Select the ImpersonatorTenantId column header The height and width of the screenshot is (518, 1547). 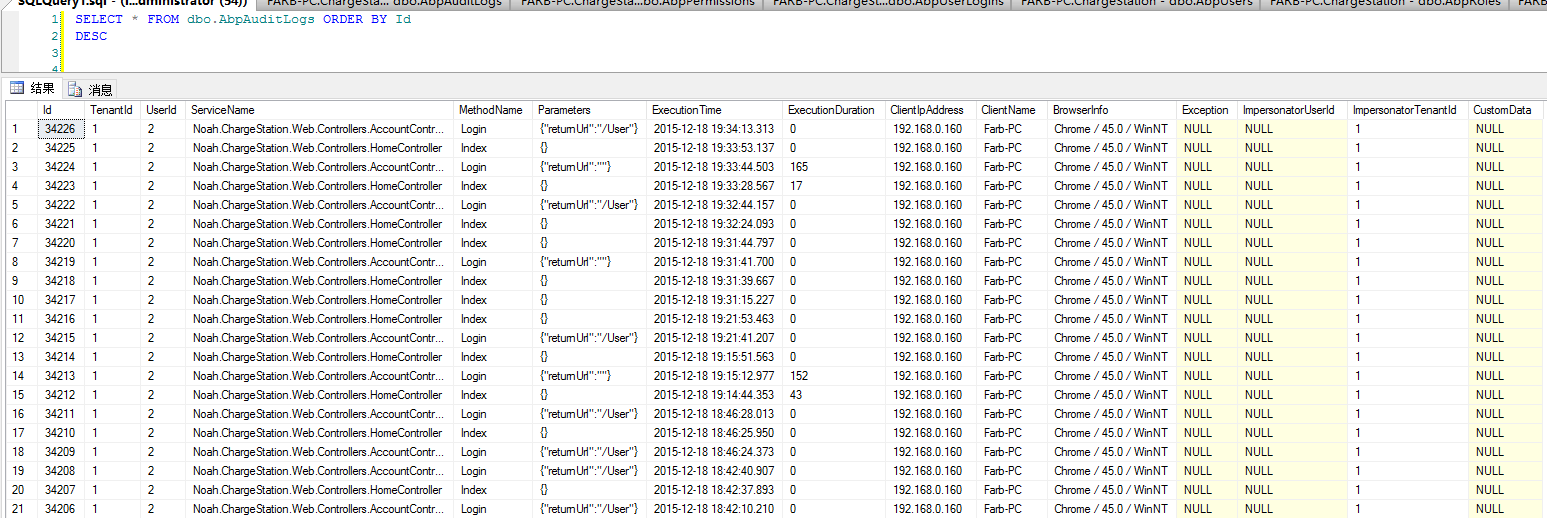1409,110
